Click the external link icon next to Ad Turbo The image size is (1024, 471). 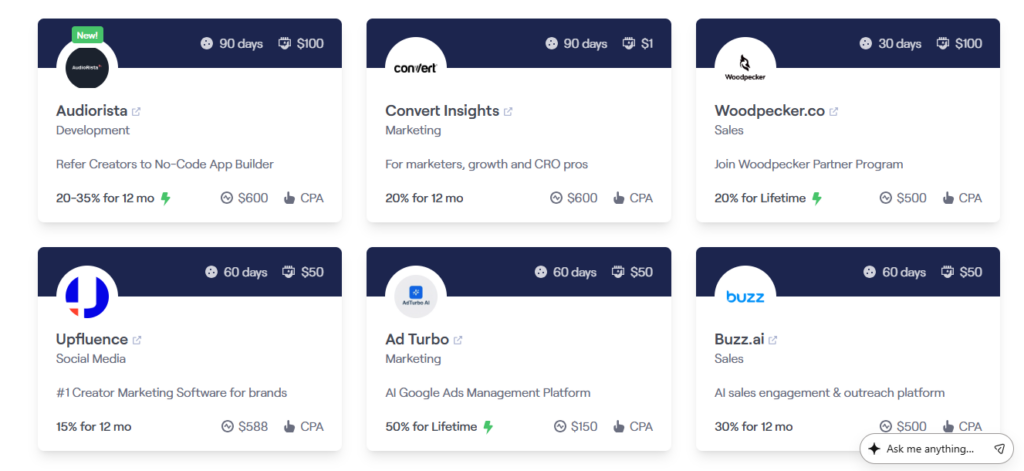point(458,340)
